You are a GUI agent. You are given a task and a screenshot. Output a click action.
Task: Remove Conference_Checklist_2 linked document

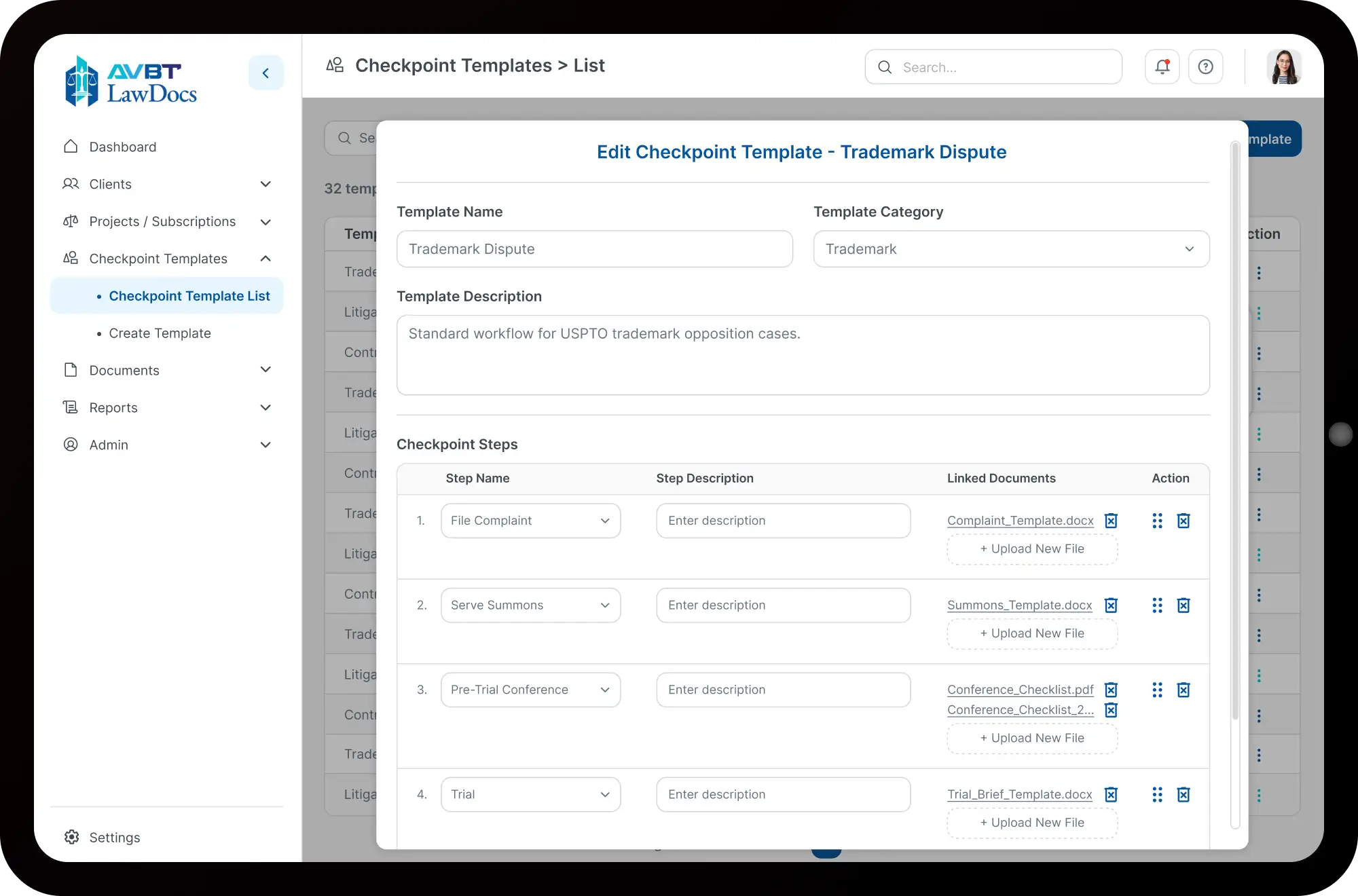pyautogui.click(x=1111, y=710)
